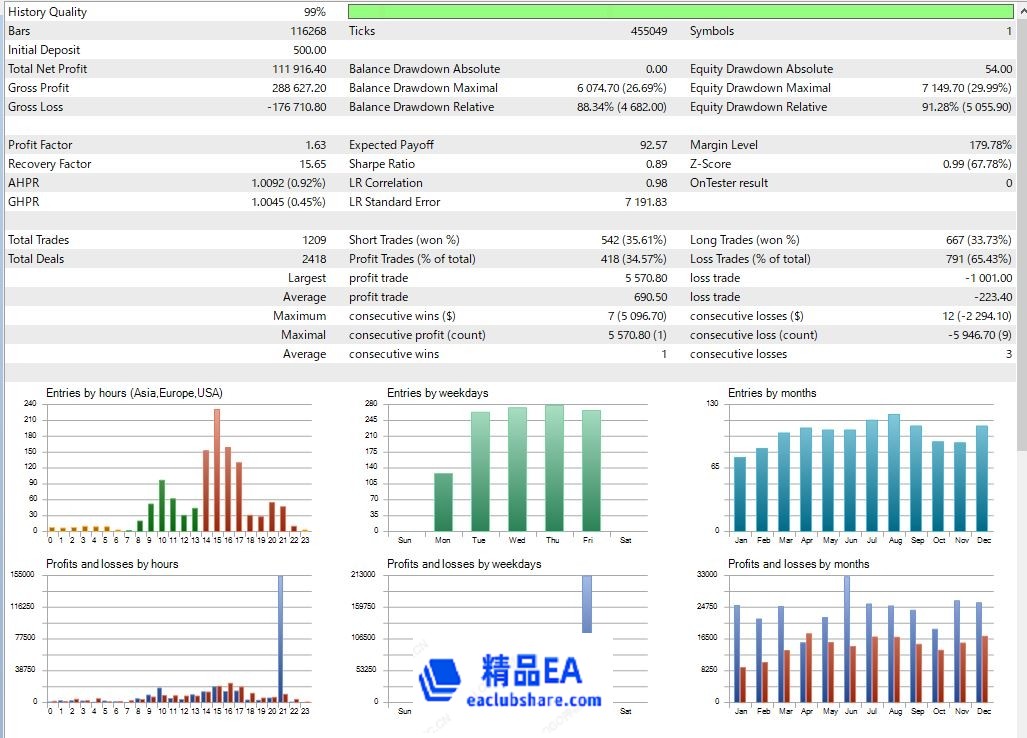Click the Jan bar in Entries by months chart

click(x=740, y=494)
